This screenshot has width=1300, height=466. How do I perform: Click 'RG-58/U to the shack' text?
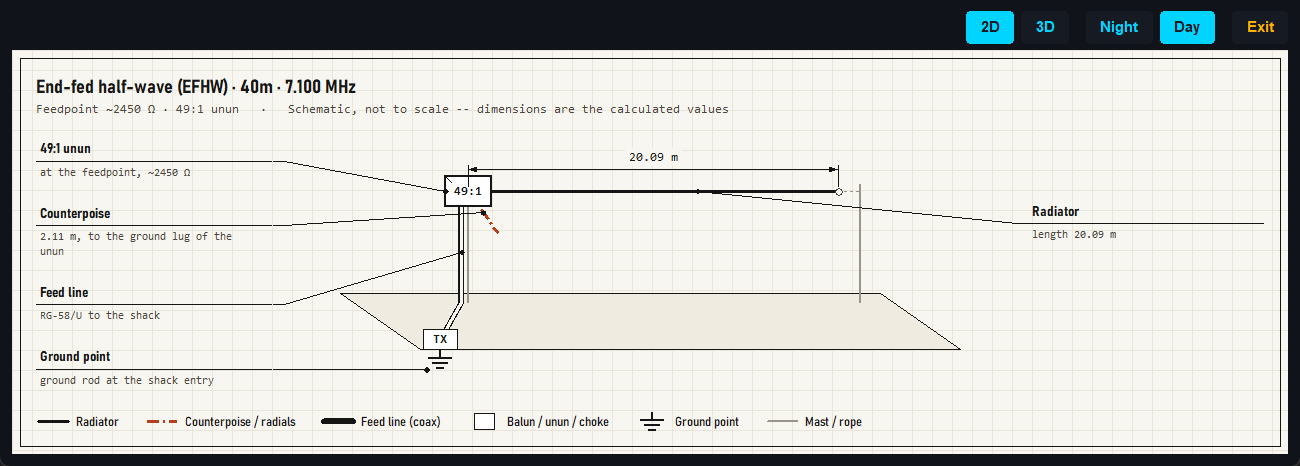(100, 315)
